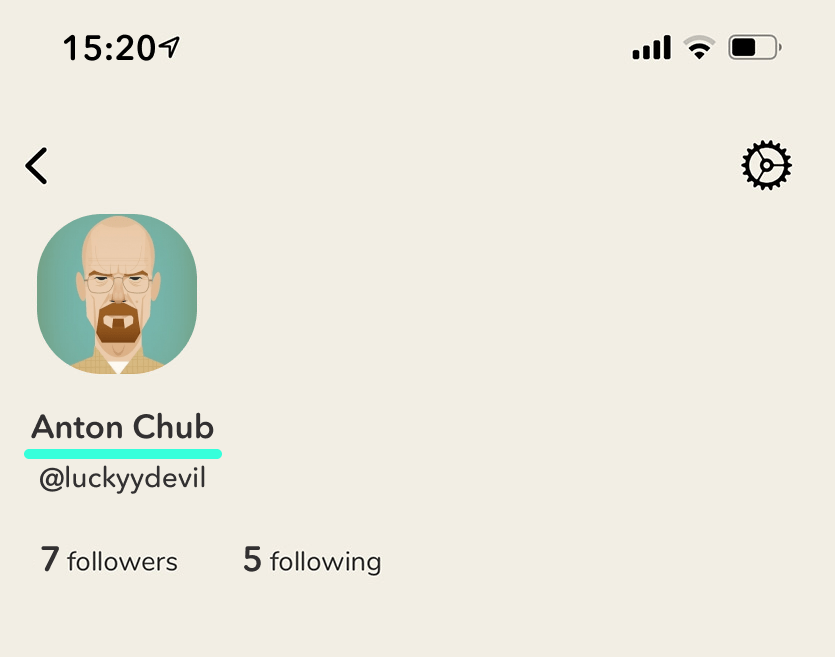Viewport: 835px width, 657px height.
Task: Tap the 15:20 clock in status bar
Action: pos(109,48)
